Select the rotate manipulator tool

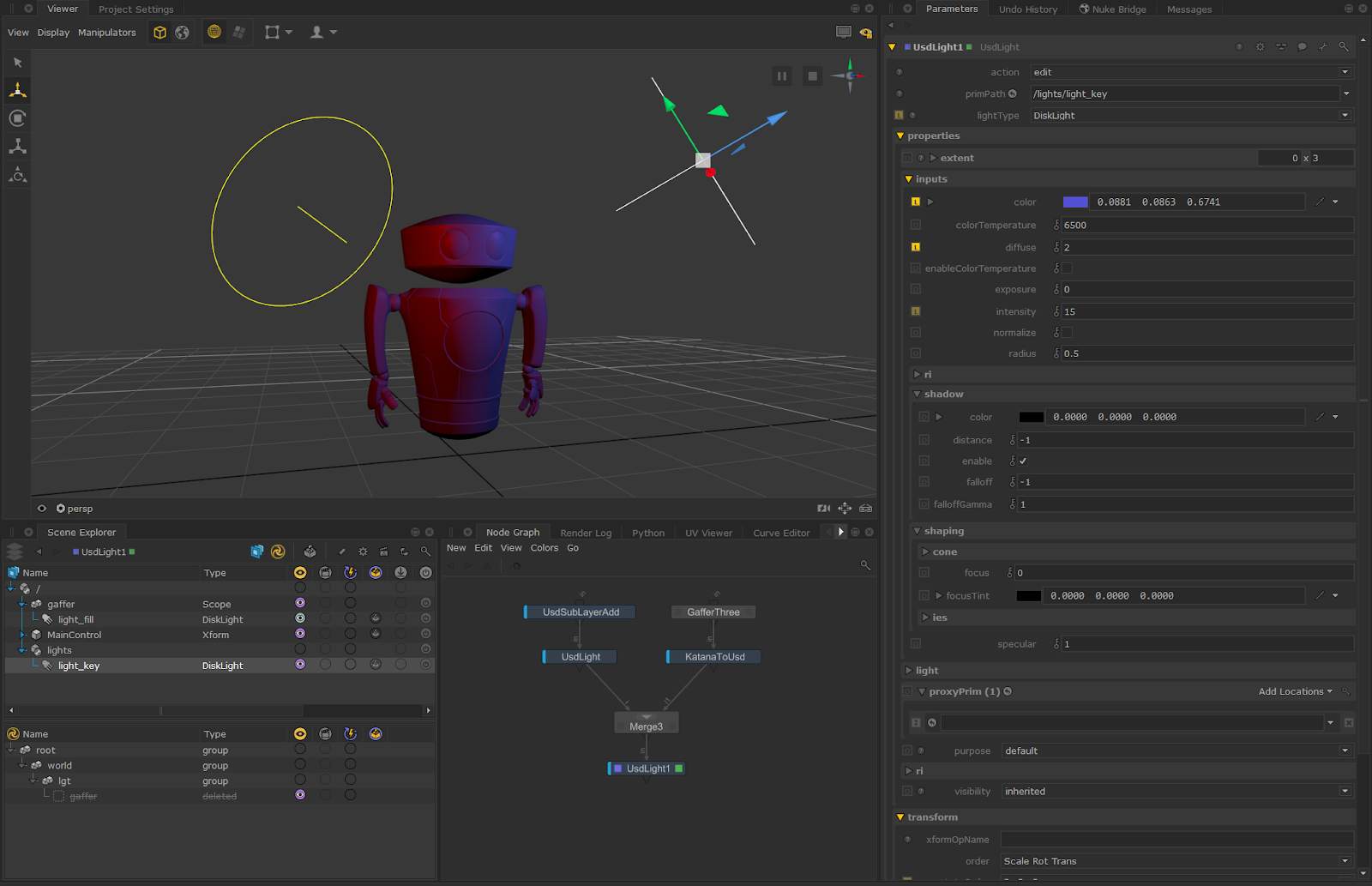(17, 118)
